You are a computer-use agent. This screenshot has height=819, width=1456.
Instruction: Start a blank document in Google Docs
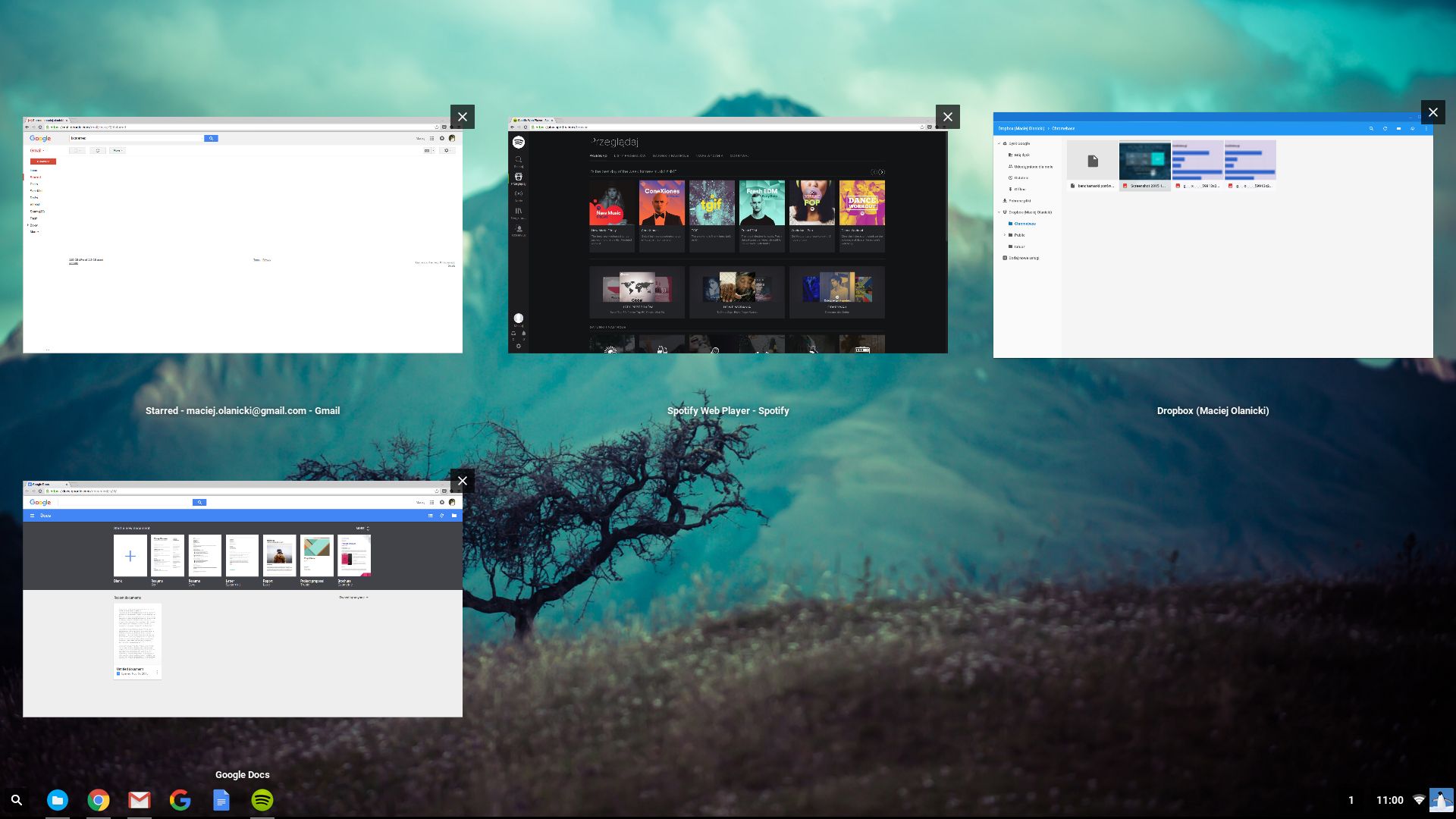pyautogui.click(x=130, y=556)
